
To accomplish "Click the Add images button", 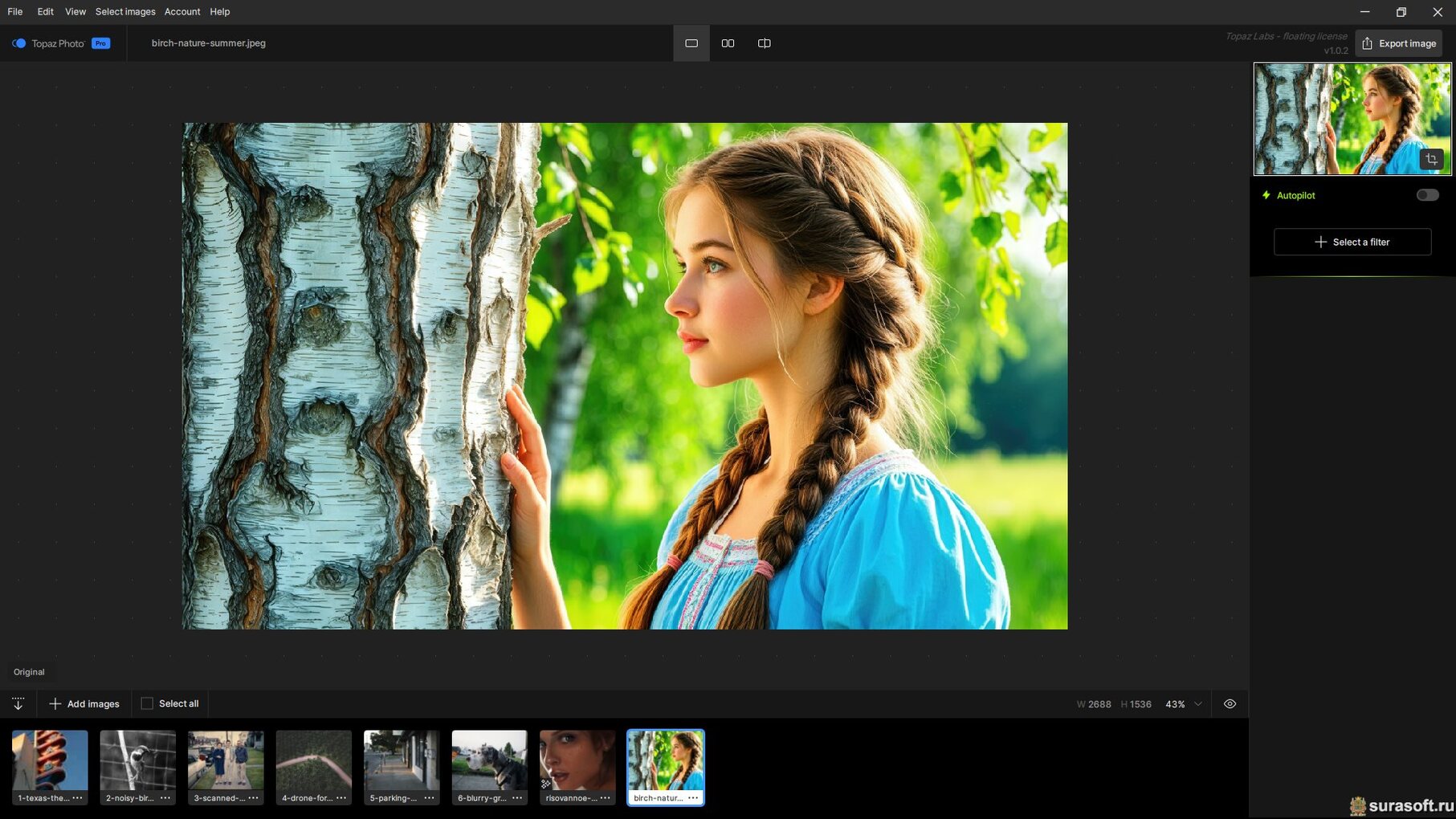I will [84, 704].
